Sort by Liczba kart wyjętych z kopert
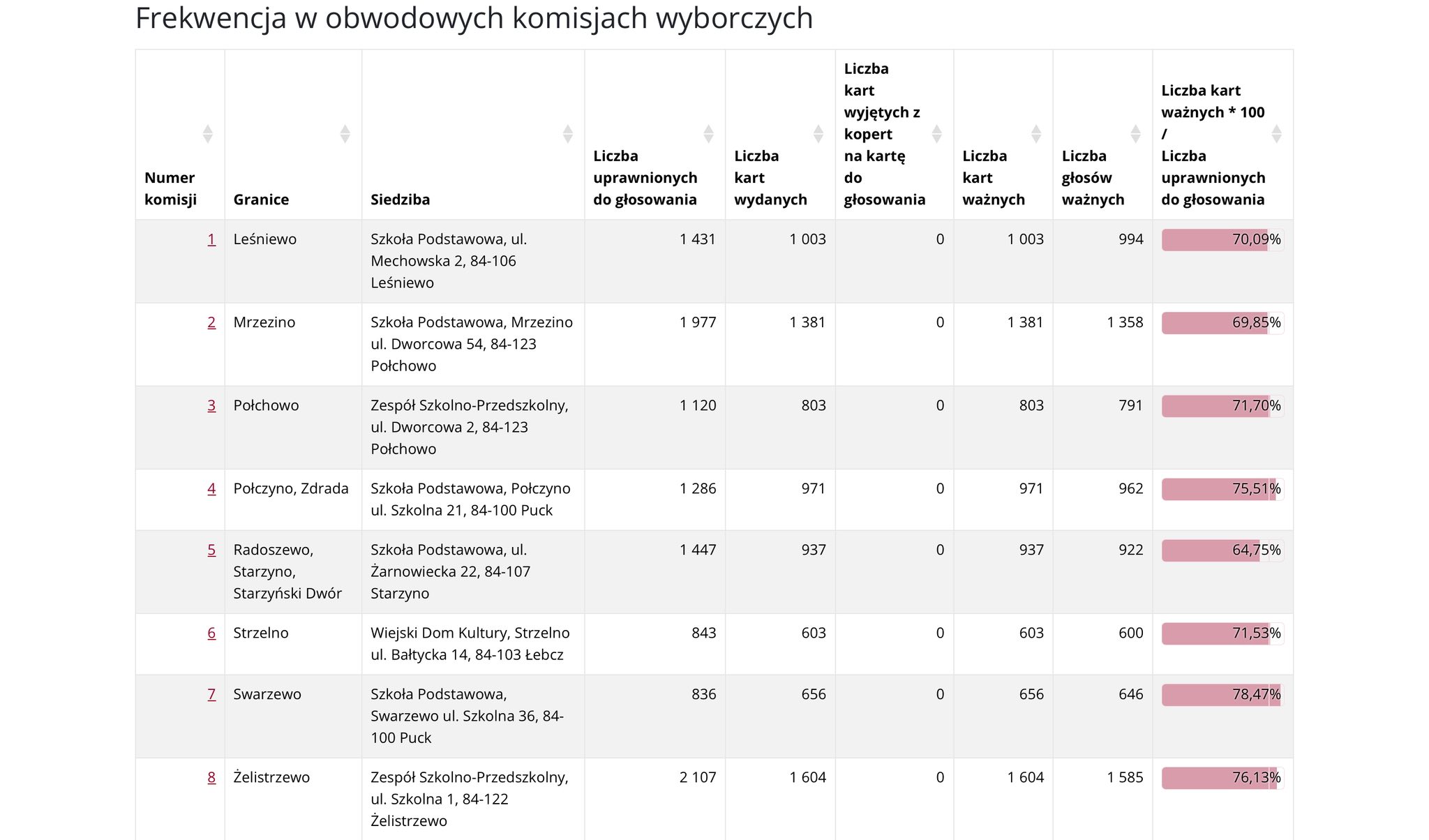Image resolution: width=1429 pixels, height=840 pixels. click(x=936, y=134)
